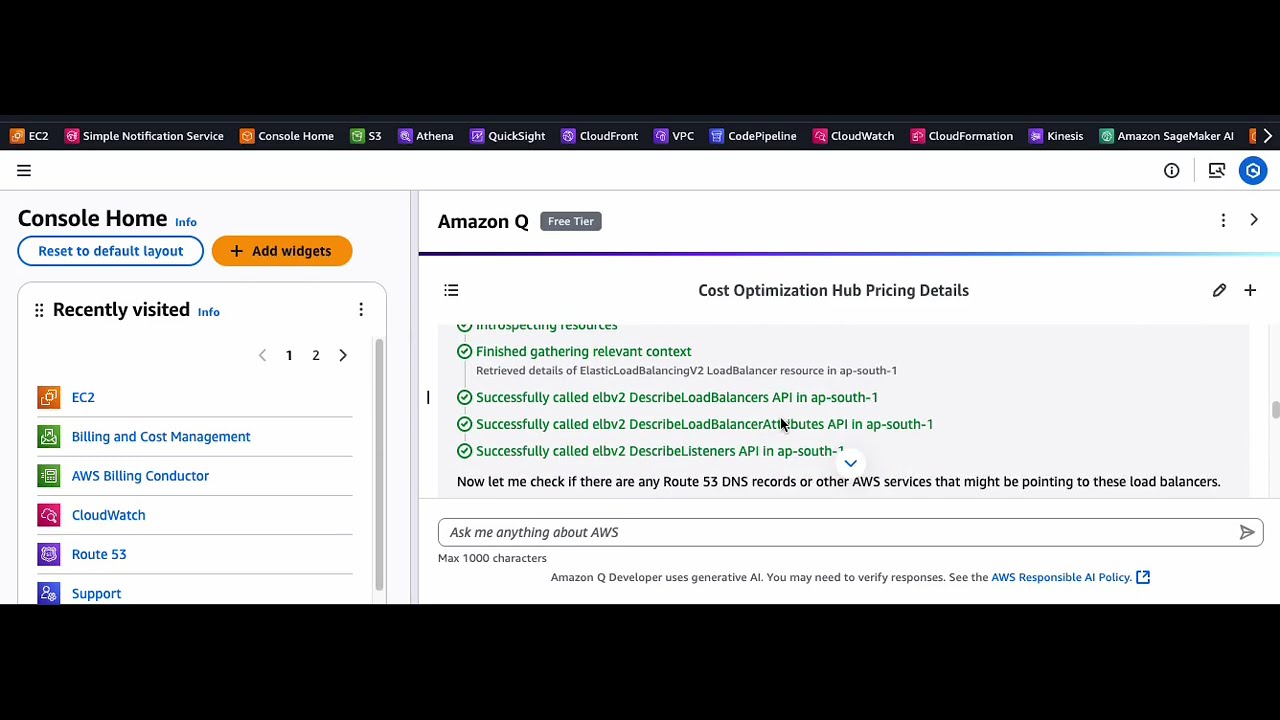
Task: Open Kinesis from favorites bar
Action: point(1056,136)
